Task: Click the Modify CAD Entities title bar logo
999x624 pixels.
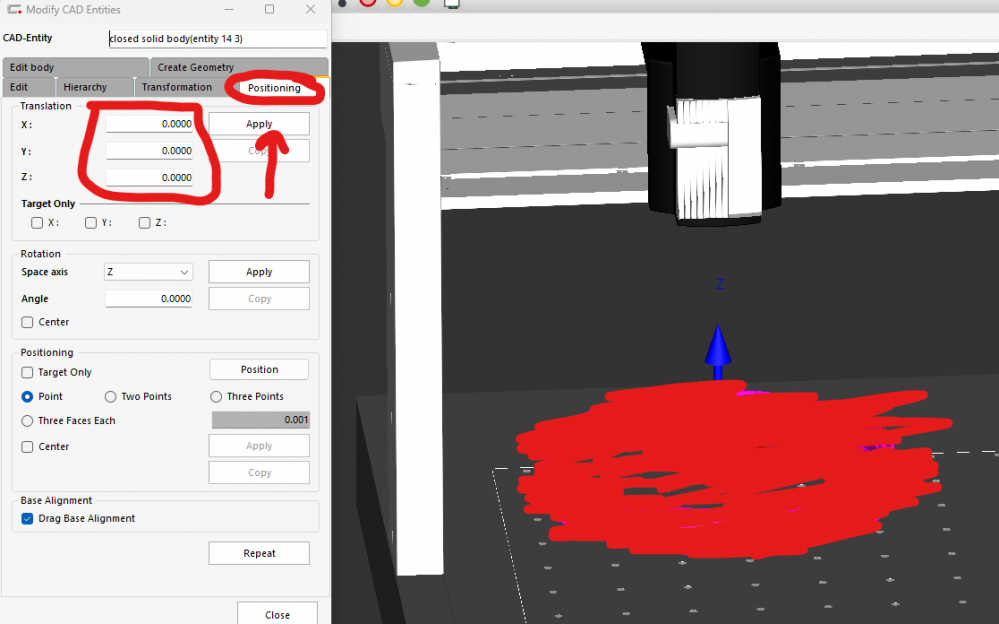Action: point(13,9)
